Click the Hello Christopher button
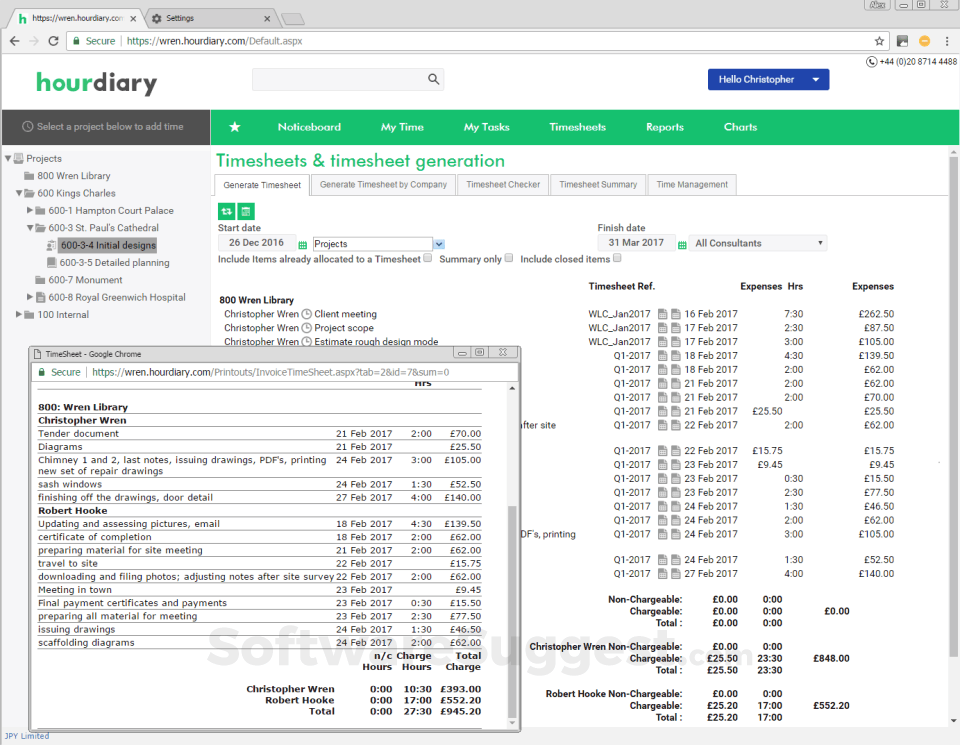Viewport: 960px width, 745px height. point(768,80)
